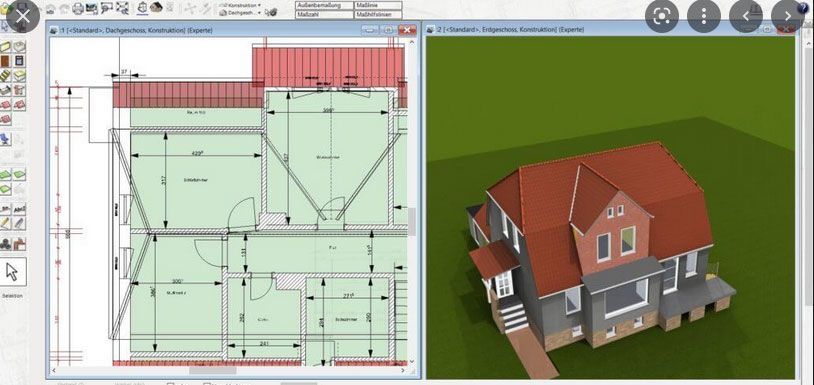Choose the brown door tool icon
This screenshot has width=814, height=385.
click(5, 61)
